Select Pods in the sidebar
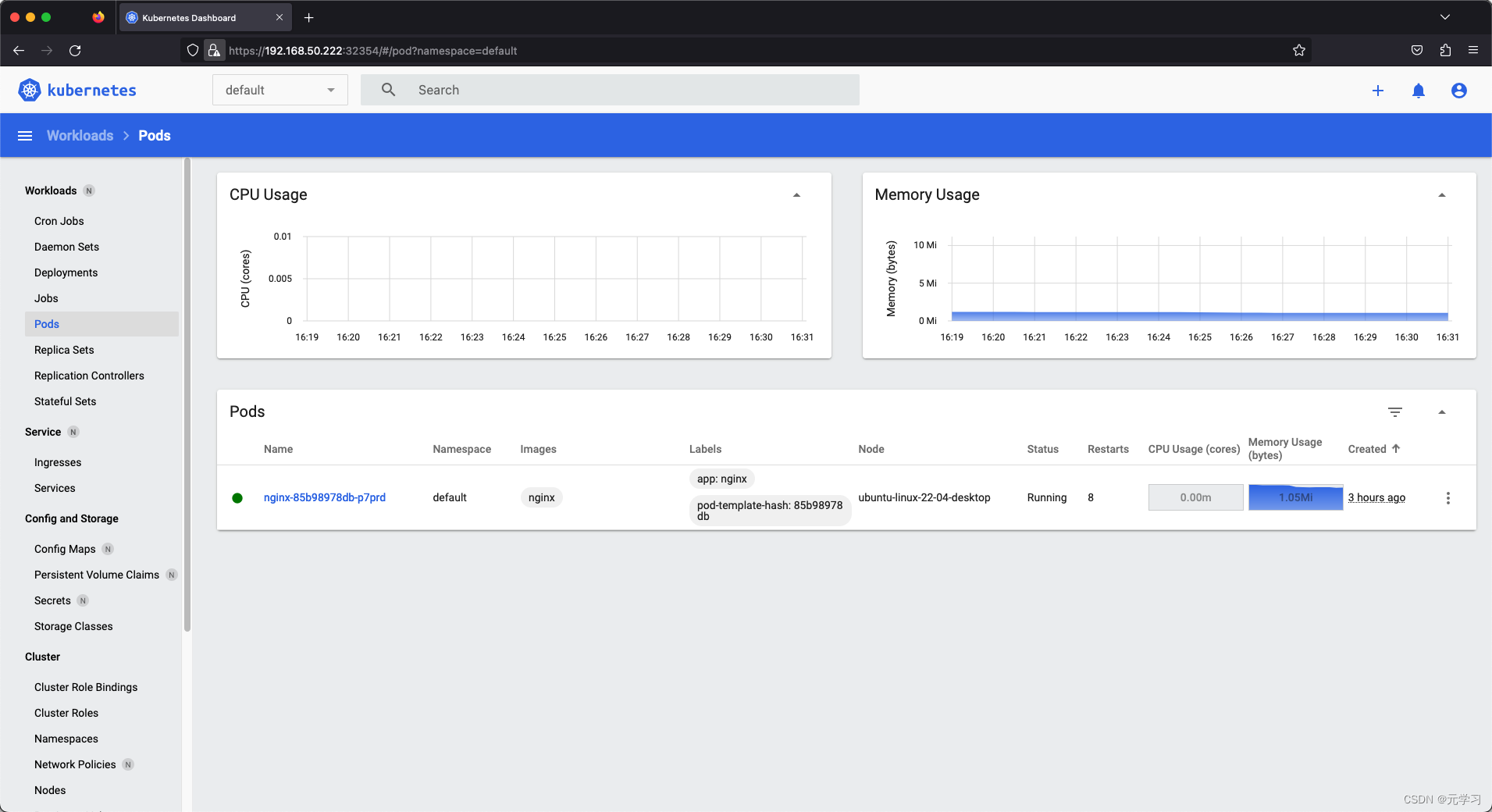The width and height of the screenshot is (1492, 812). point(101,324)
